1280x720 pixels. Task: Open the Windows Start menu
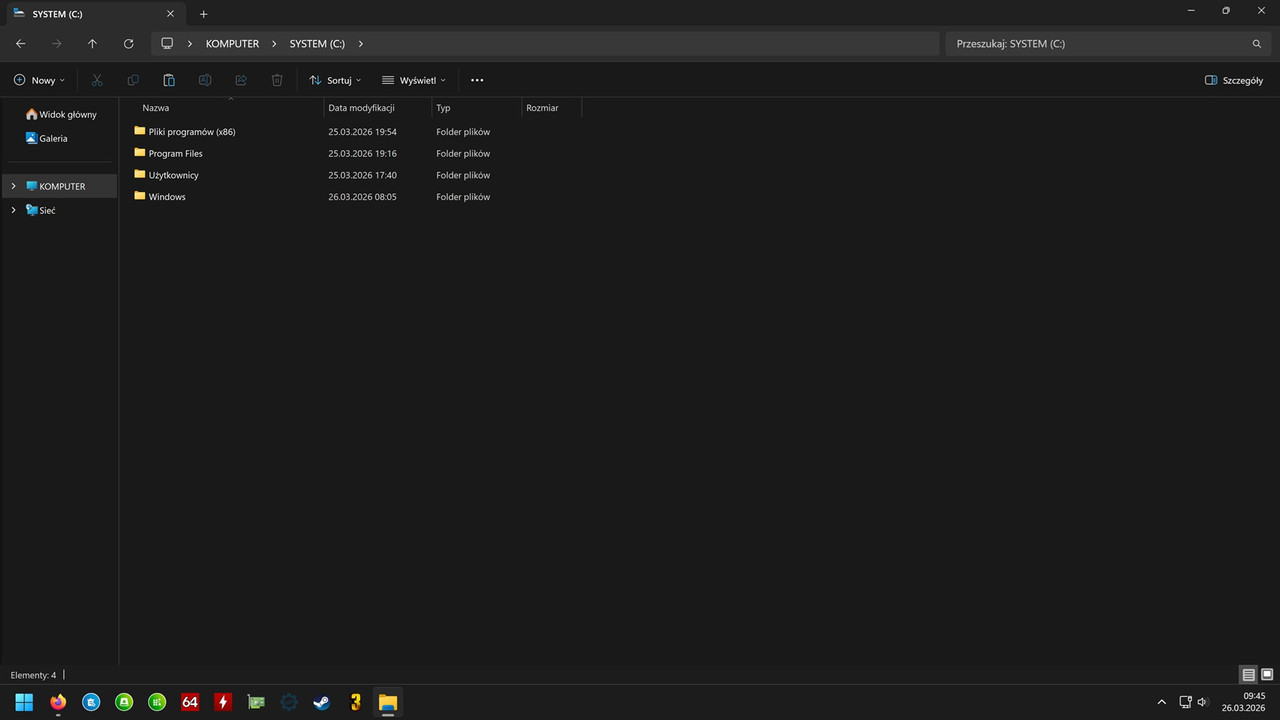[24, 702]
